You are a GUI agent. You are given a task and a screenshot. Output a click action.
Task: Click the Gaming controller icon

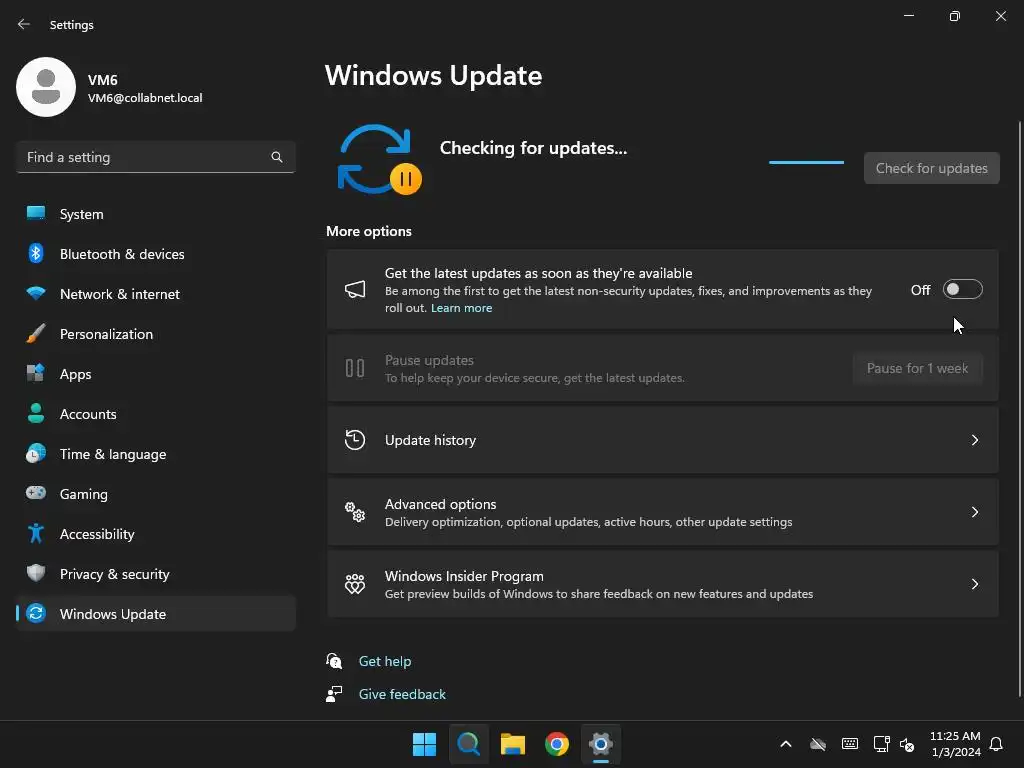(x=36, y=493)
